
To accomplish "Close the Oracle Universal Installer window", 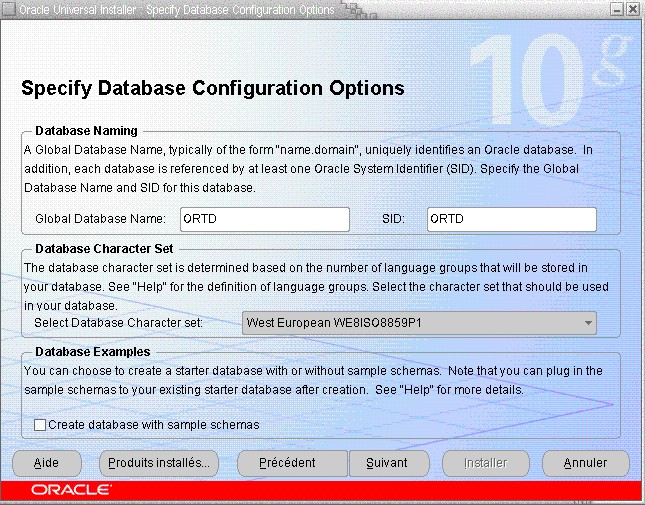I will tap(634, 9).
